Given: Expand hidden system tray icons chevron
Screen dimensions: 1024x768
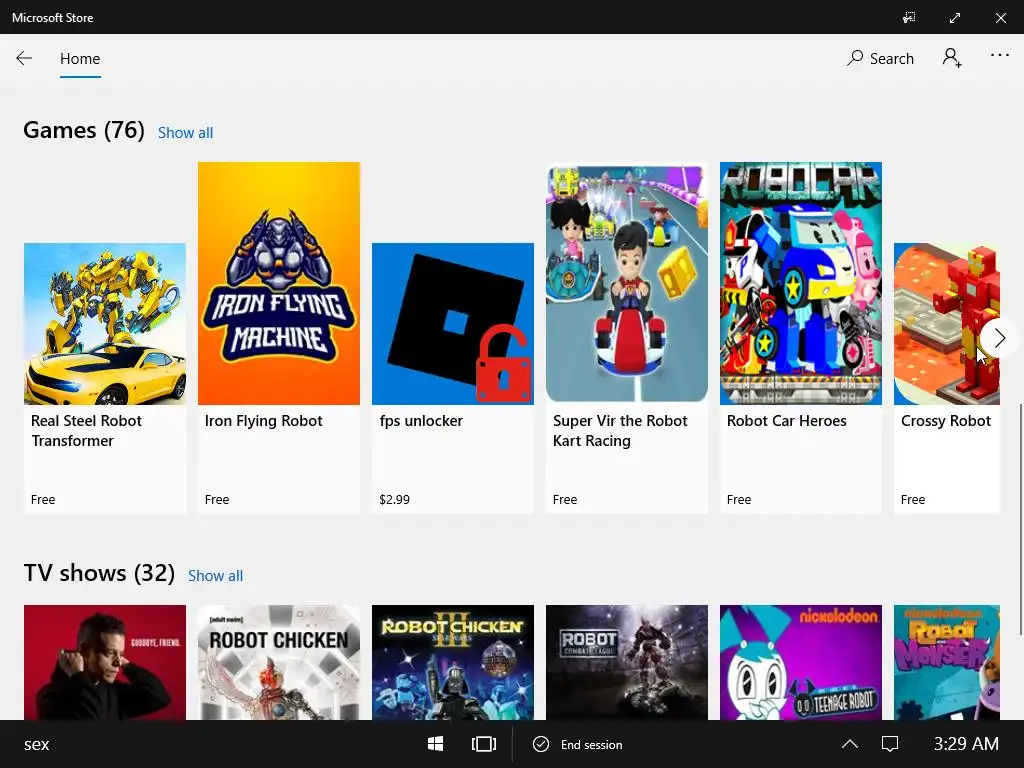Looking at the screenshot, I should tap(850, 744).
